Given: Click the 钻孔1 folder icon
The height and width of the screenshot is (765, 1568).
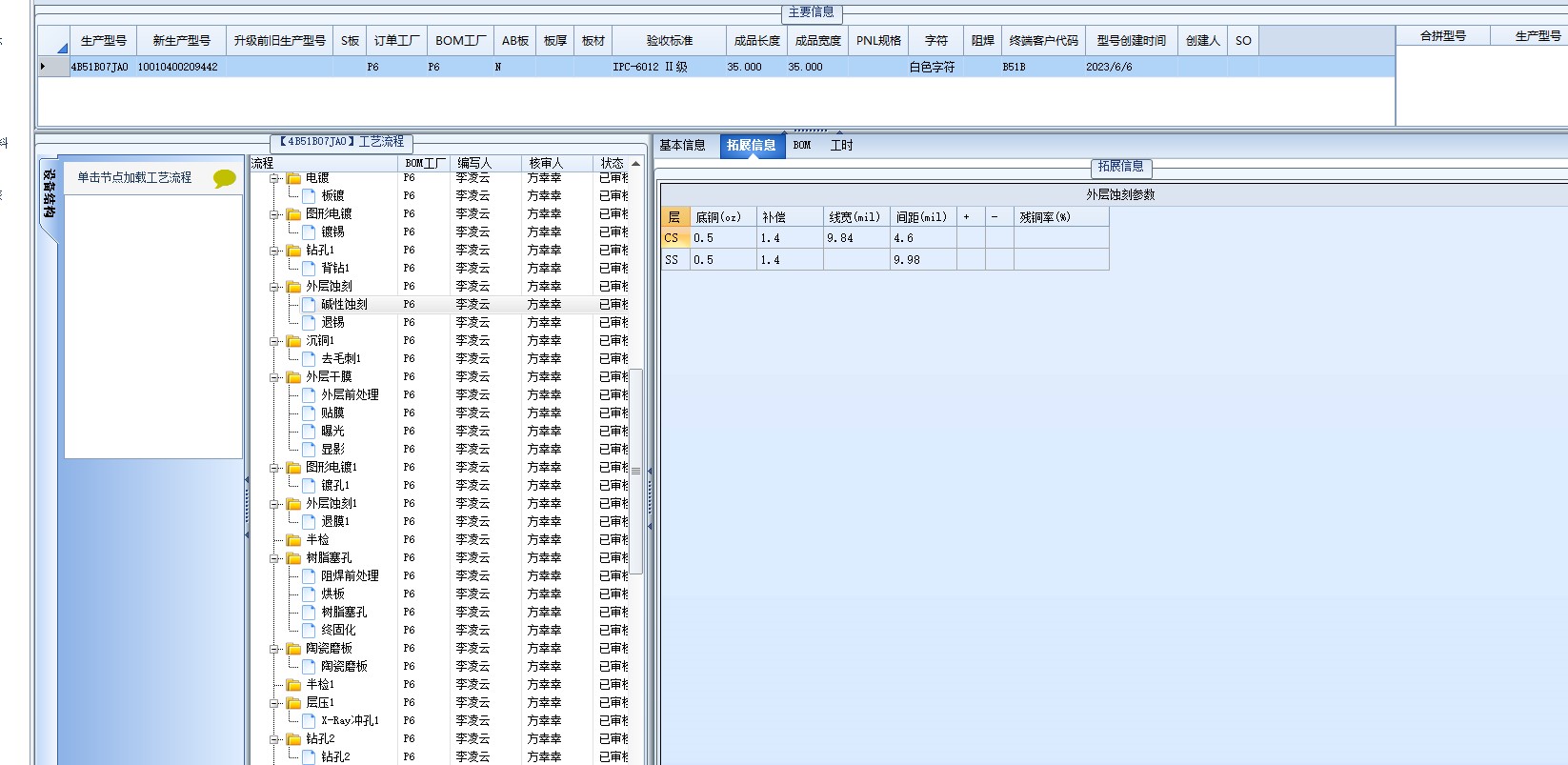Looking at the screenshot, I should (x=294, y=251).
